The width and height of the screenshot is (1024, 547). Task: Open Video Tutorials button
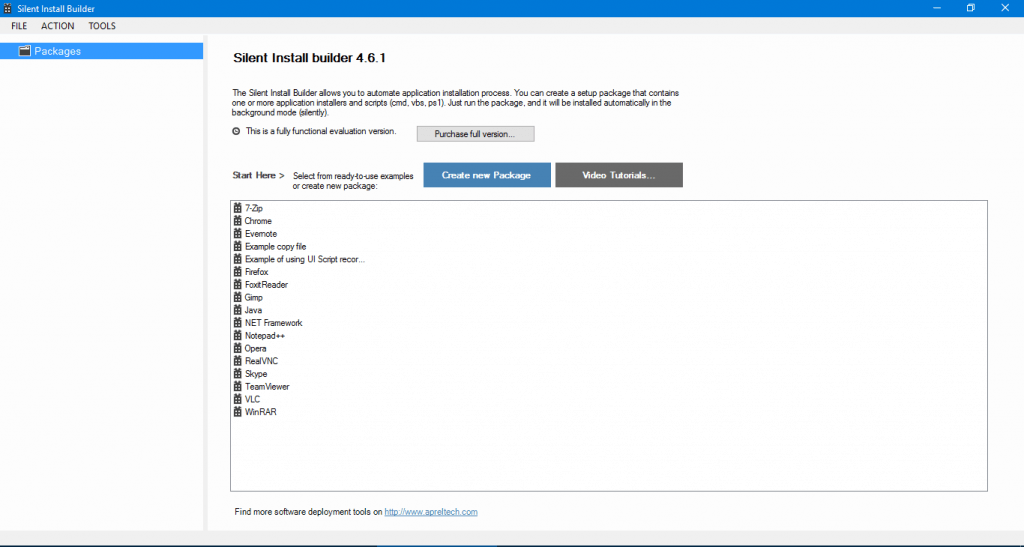point(618,175)
